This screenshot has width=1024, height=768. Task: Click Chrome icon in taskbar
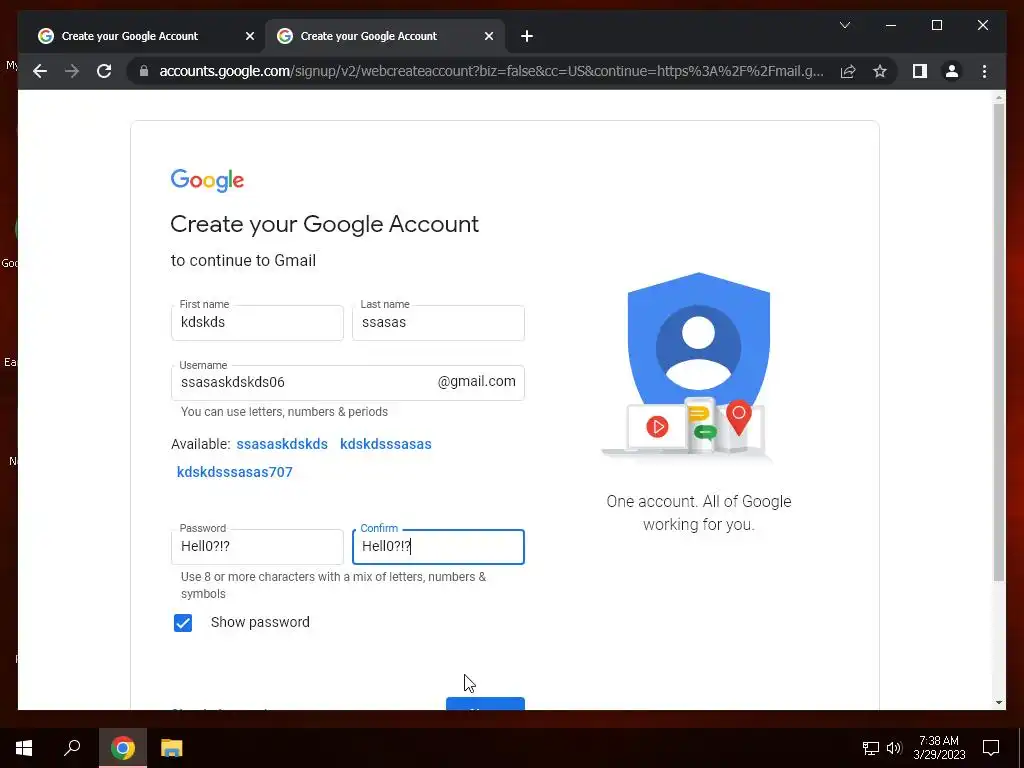123,748
